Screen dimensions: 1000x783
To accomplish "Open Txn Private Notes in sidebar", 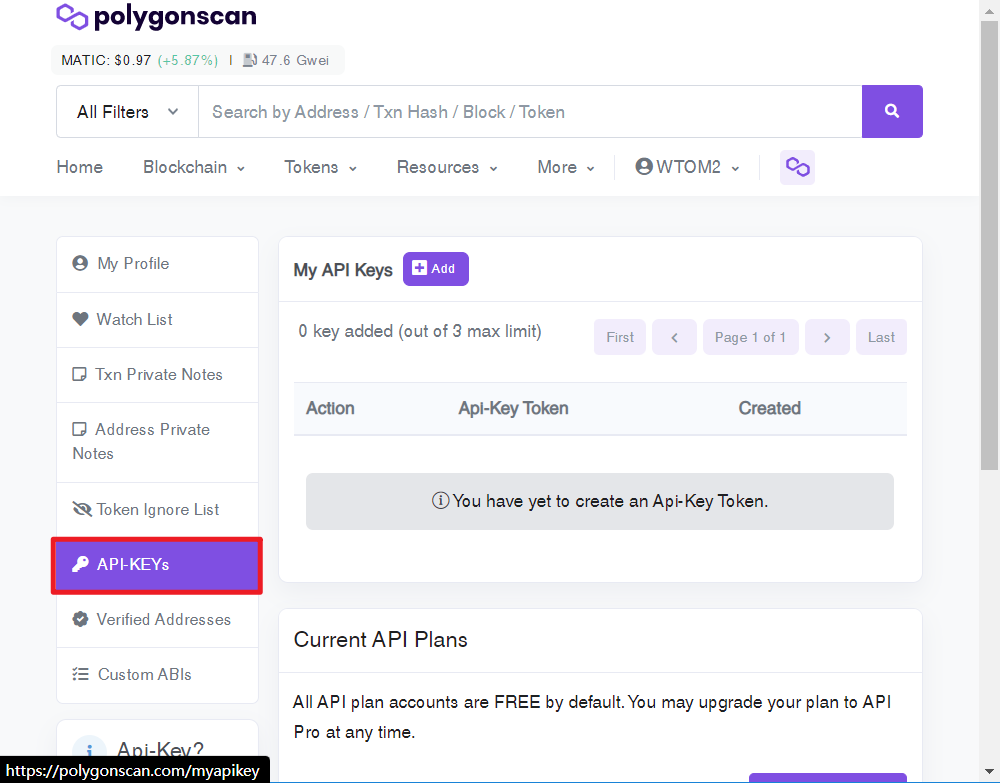I will pos(158,374).
